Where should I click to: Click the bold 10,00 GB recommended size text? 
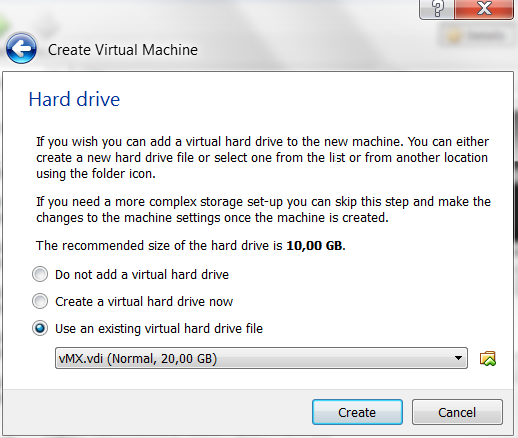coord(314,246)
